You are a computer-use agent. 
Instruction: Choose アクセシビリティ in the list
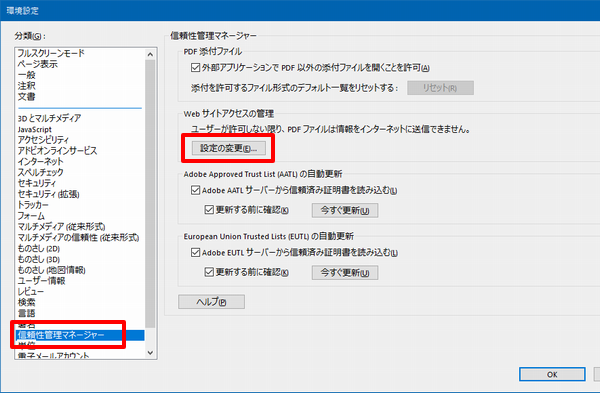[43, 140]
